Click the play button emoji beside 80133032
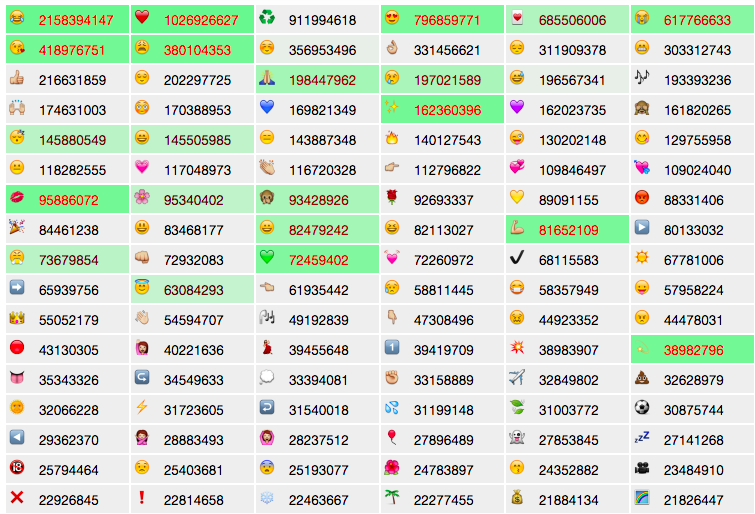The width and height of the screenshot is (755, 514). tap(642, 227)
